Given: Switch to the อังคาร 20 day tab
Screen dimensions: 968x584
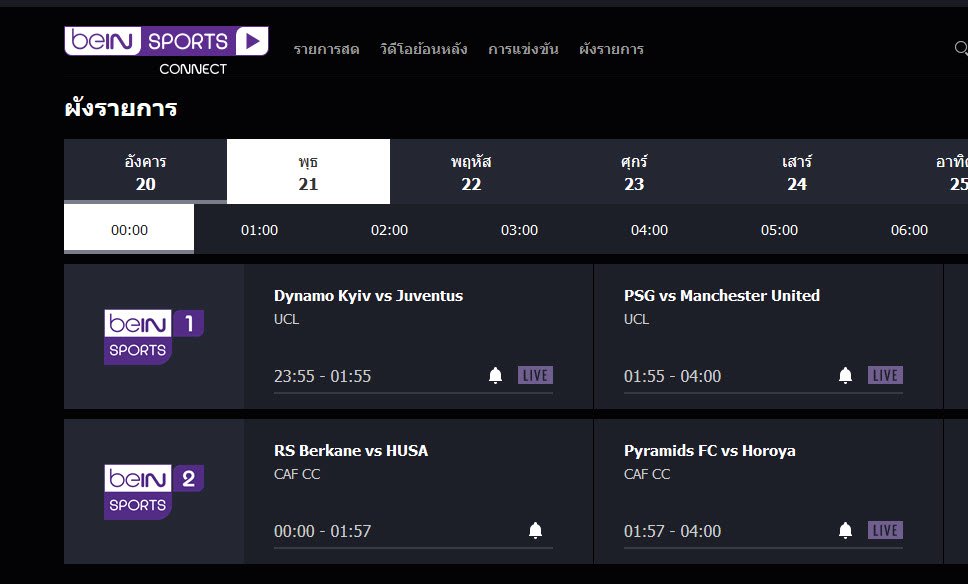Looking at the screenshot, I should coord(146,172).
